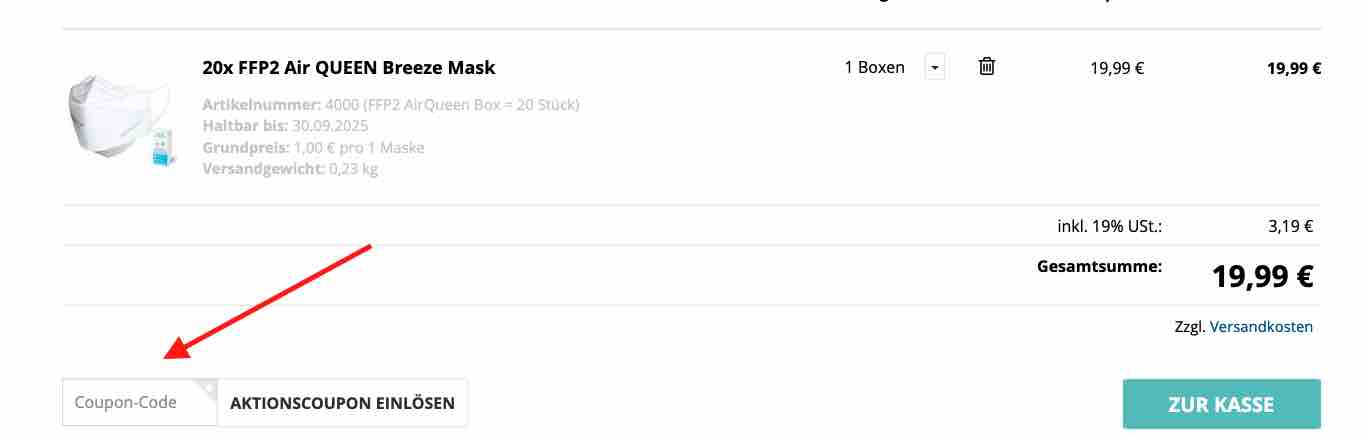This screenshot has height=436, width=1368.
Task: Open the 20x FFP2 Air QUEEN Breeze Mask title
Action: (348, 67)
